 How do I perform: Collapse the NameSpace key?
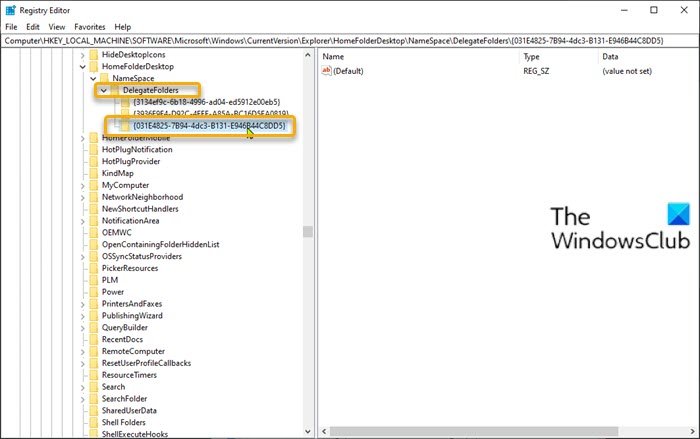coord(93,79)
